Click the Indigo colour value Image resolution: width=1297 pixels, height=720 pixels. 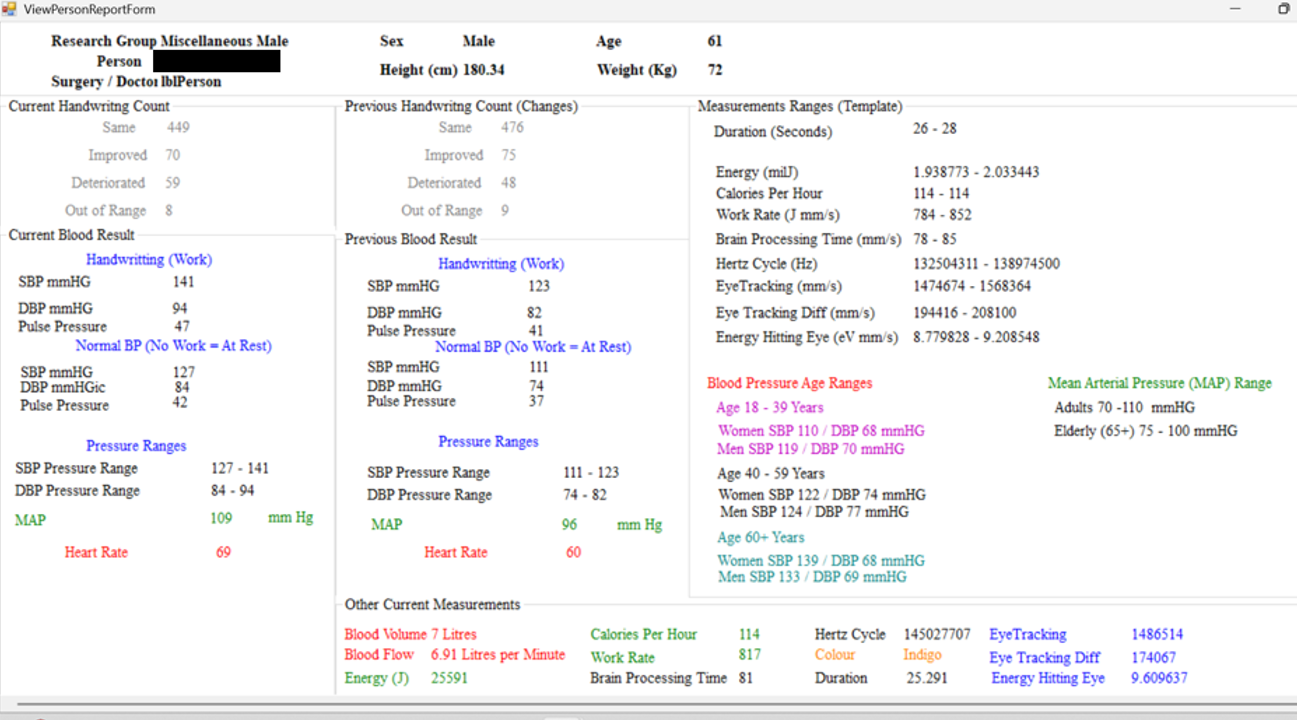coord(921,655)
